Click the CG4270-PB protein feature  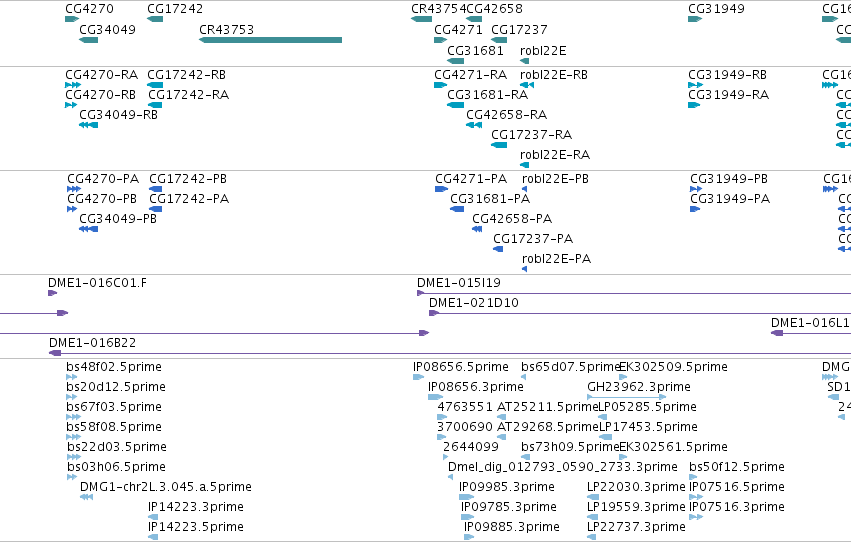(72, 209)
